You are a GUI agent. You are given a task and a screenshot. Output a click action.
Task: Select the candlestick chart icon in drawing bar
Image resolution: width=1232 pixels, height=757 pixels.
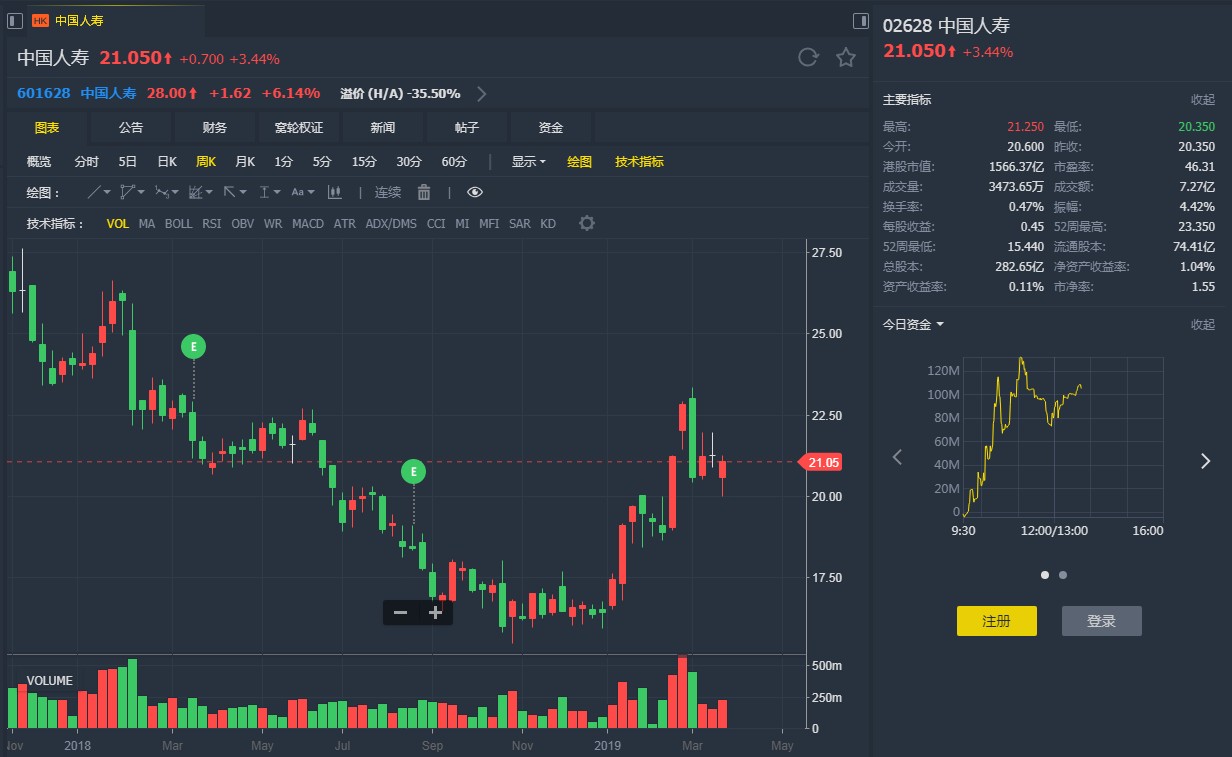pyautogui.click(x=335, y=192)
